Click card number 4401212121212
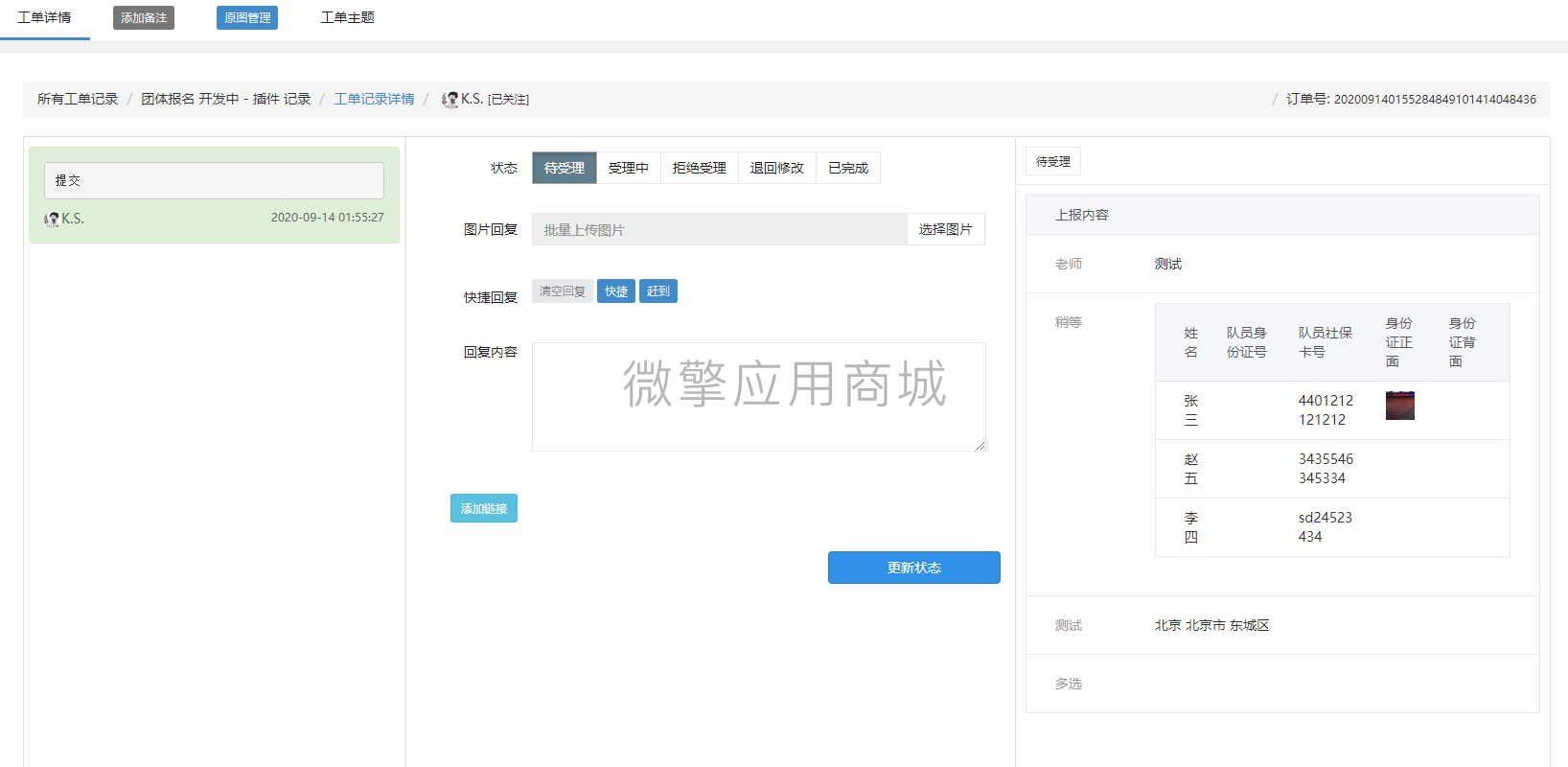 pyautogui.click(x=1326, y=410)
